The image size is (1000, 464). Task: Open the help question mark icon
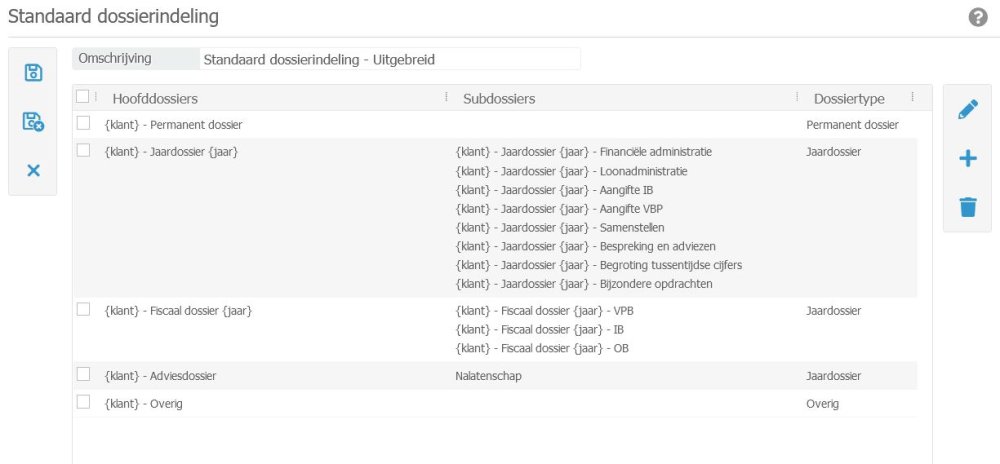[x=978, y=18]
